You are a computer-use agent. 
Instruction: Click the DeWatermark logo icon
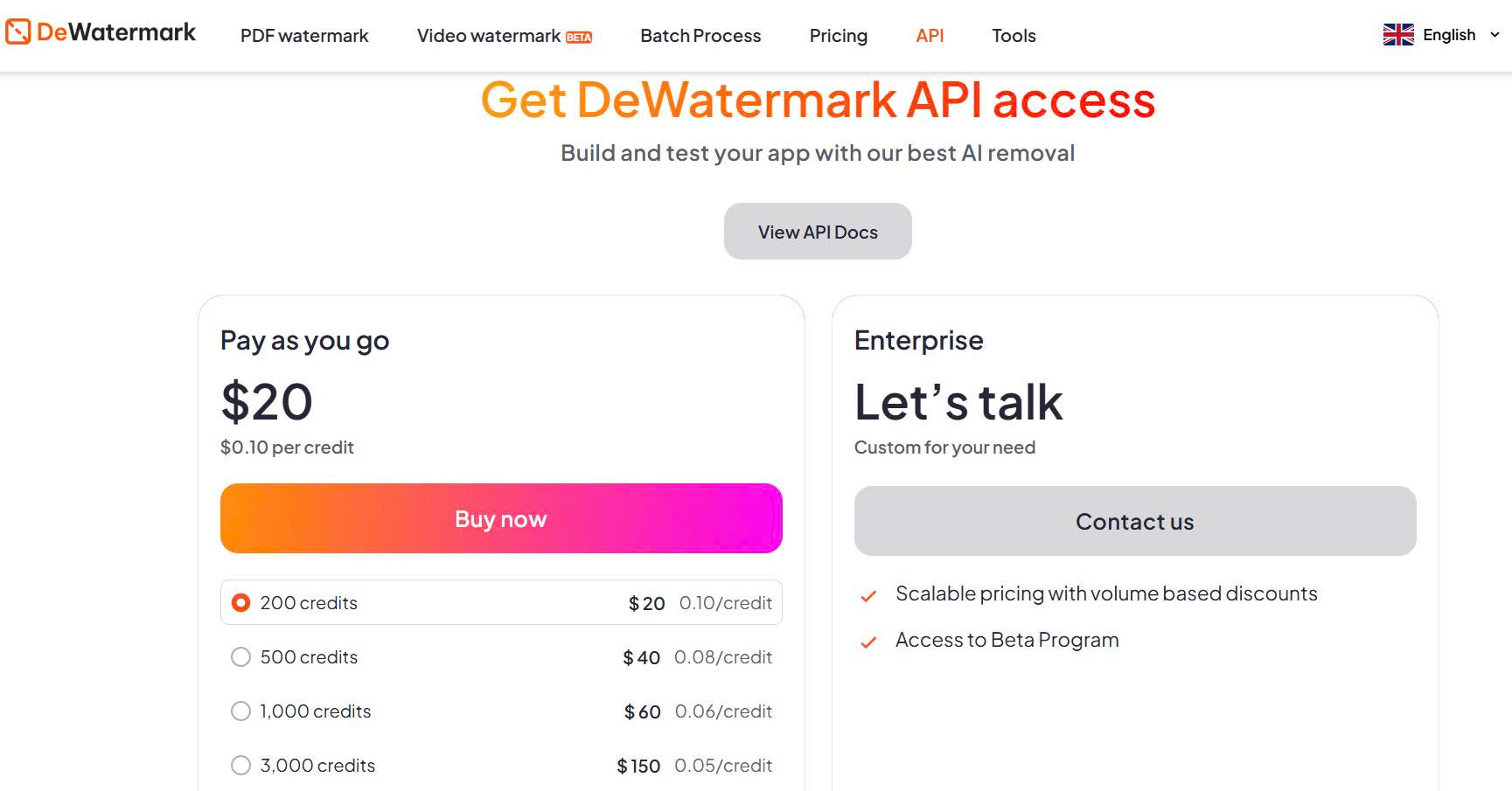pos(17,31)
